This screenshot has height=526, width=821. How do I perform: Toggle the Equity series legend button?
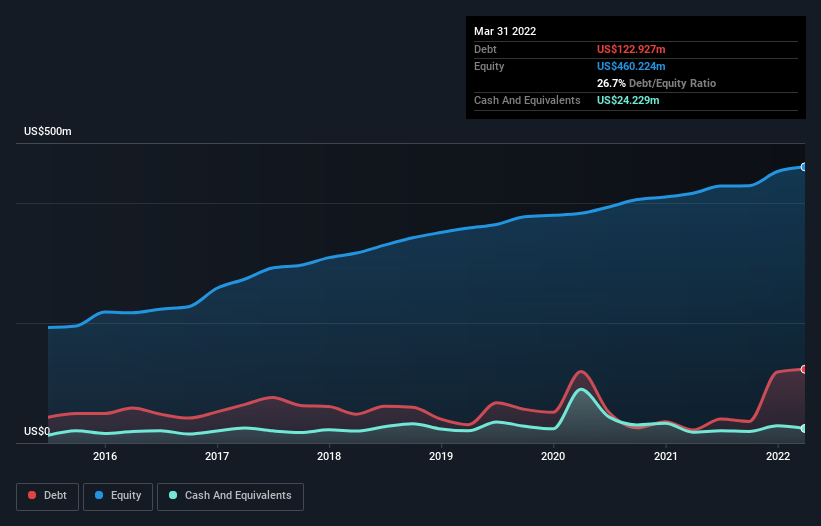tap(118, 496)
